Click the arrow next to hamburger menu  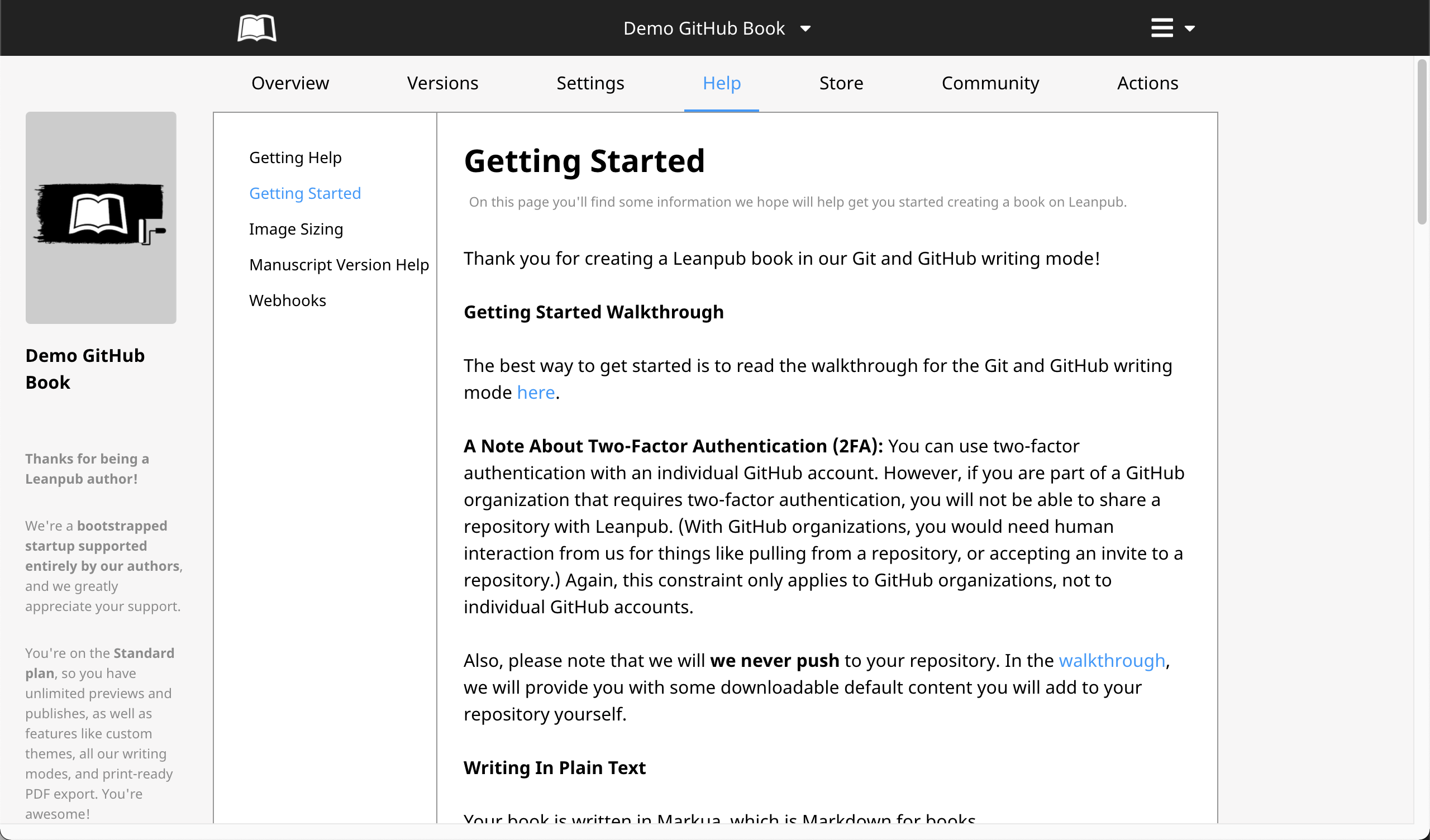1190,28
